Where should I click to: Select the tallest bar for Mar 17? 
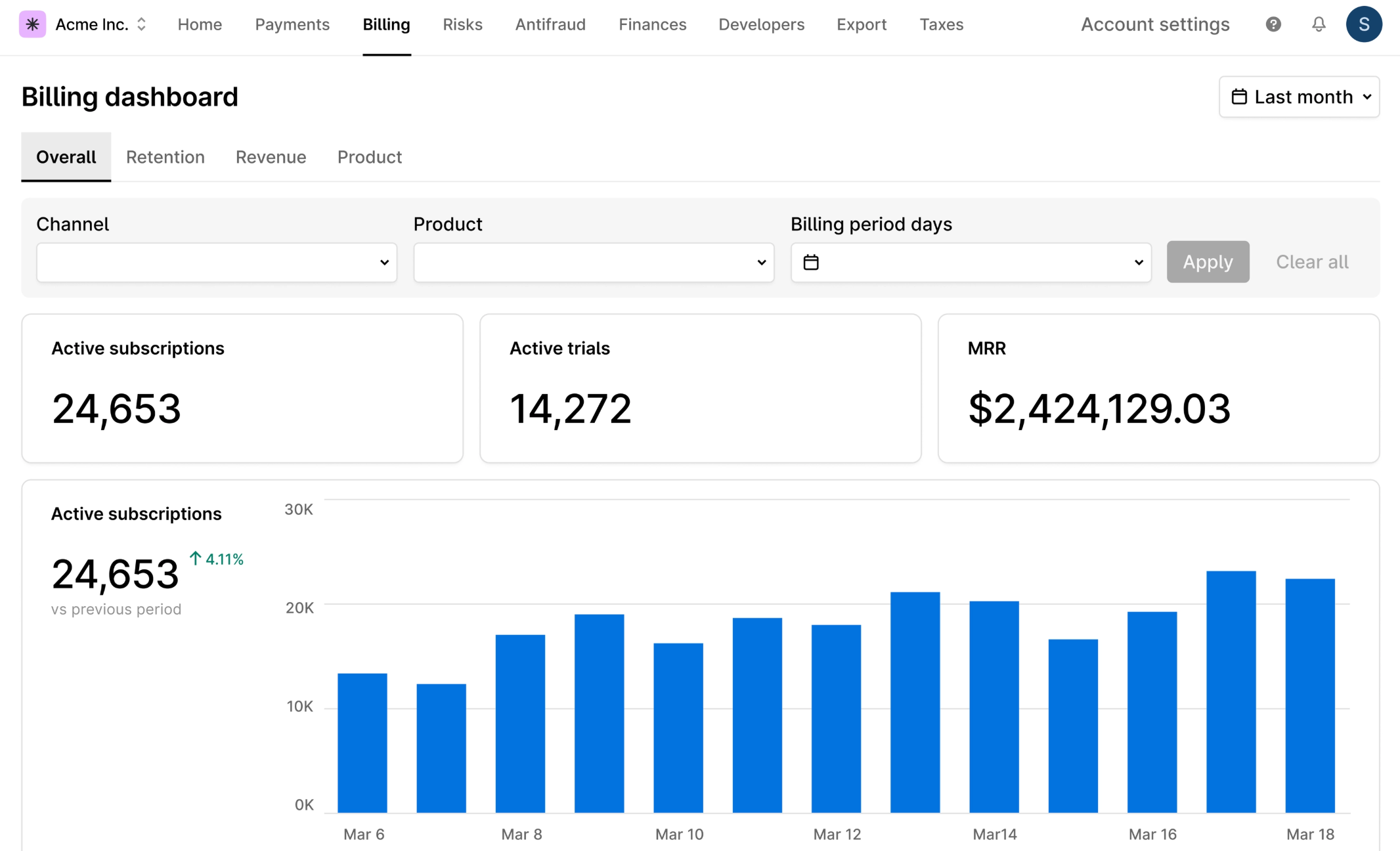[x=1231, y=691]
